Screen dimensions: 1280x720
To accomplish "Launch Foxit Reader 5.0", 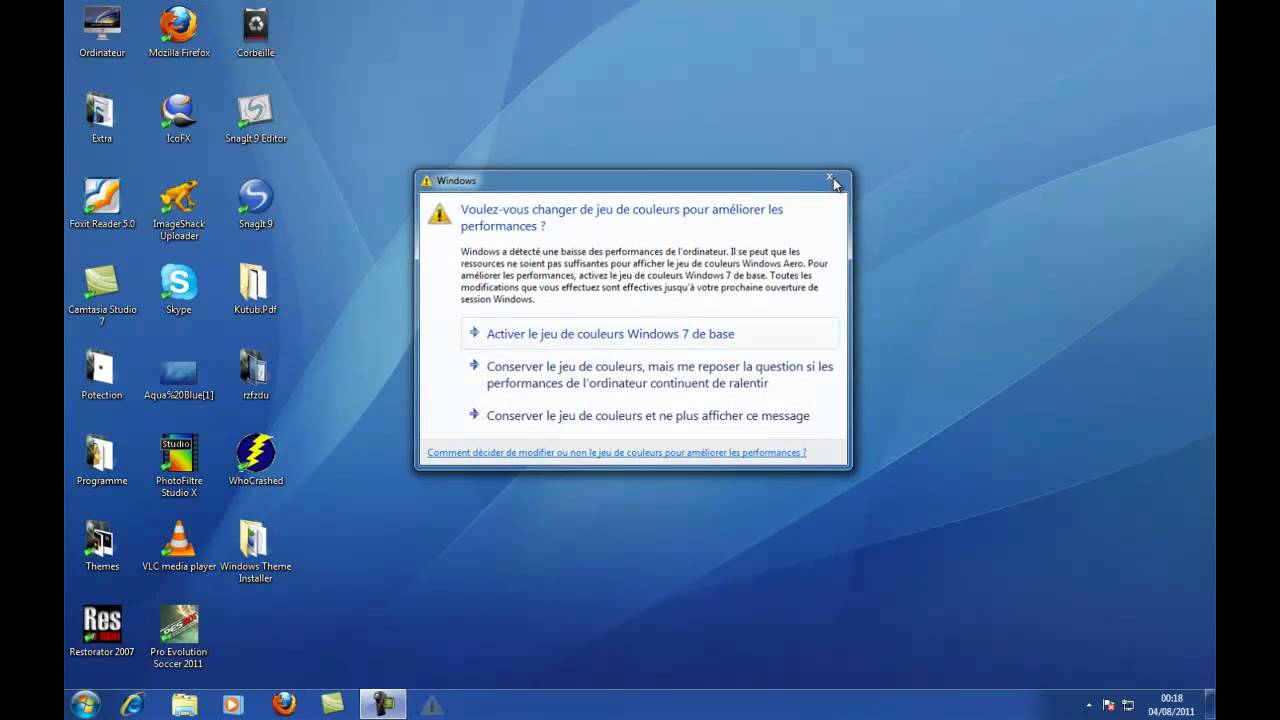I will pyautogui.click(x=102, y=203).
